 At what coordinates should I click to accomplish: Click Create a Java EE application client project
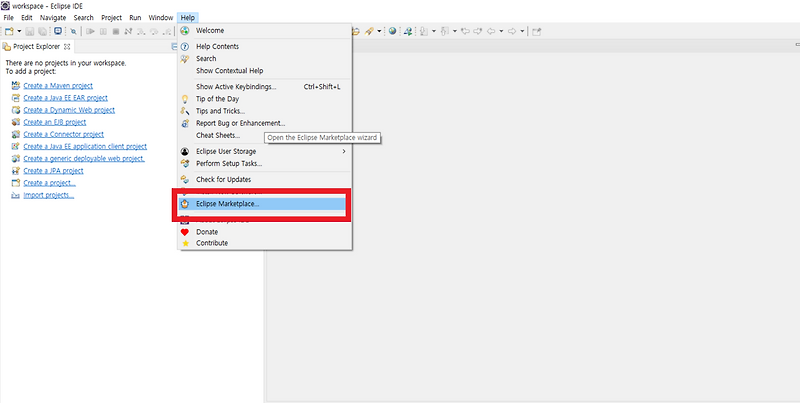[x=85, y=146]
